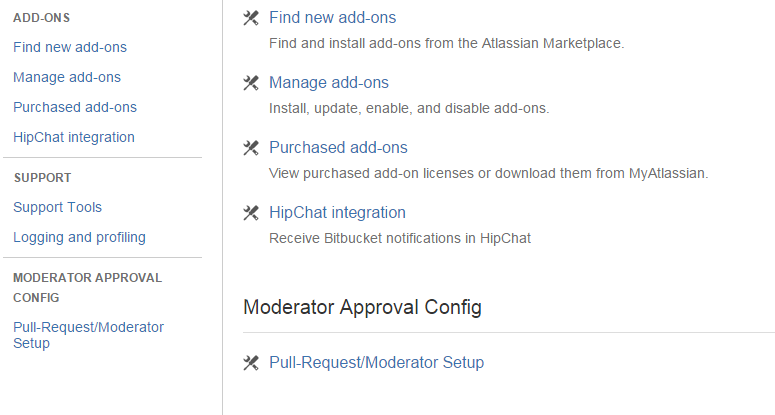This screenshot has height=415, width=775.
Task: Open the Find new add-ons main panel link
Action: coord(332,18)
